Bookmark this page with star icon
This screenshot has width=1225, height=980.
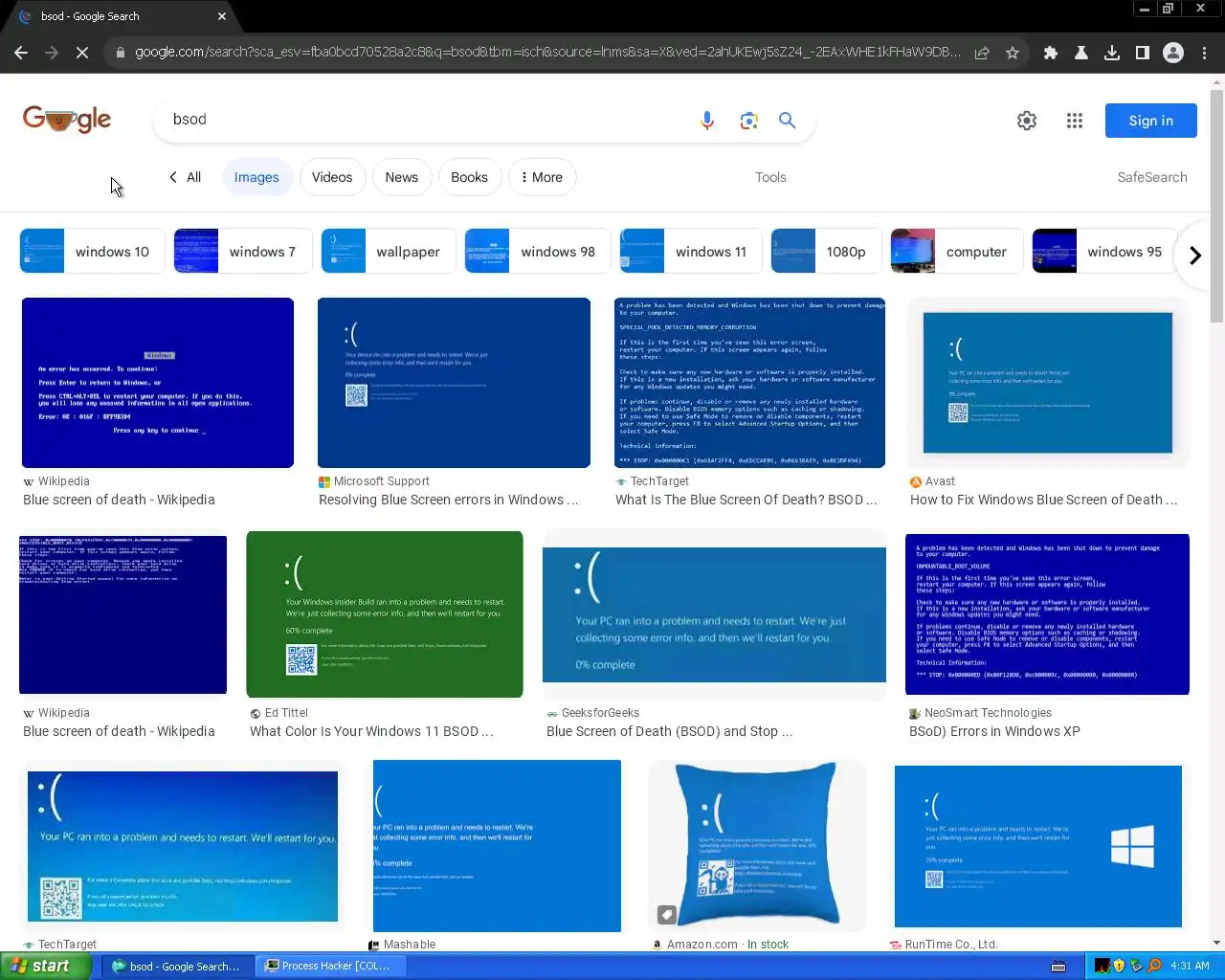(x=1013, y=53)
